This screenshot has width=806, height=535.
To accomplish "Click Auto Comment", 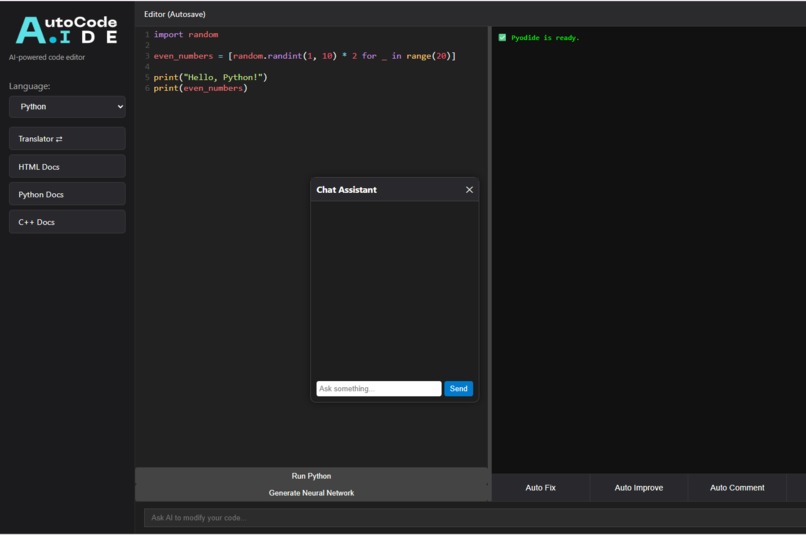I will tap(737, 488).
